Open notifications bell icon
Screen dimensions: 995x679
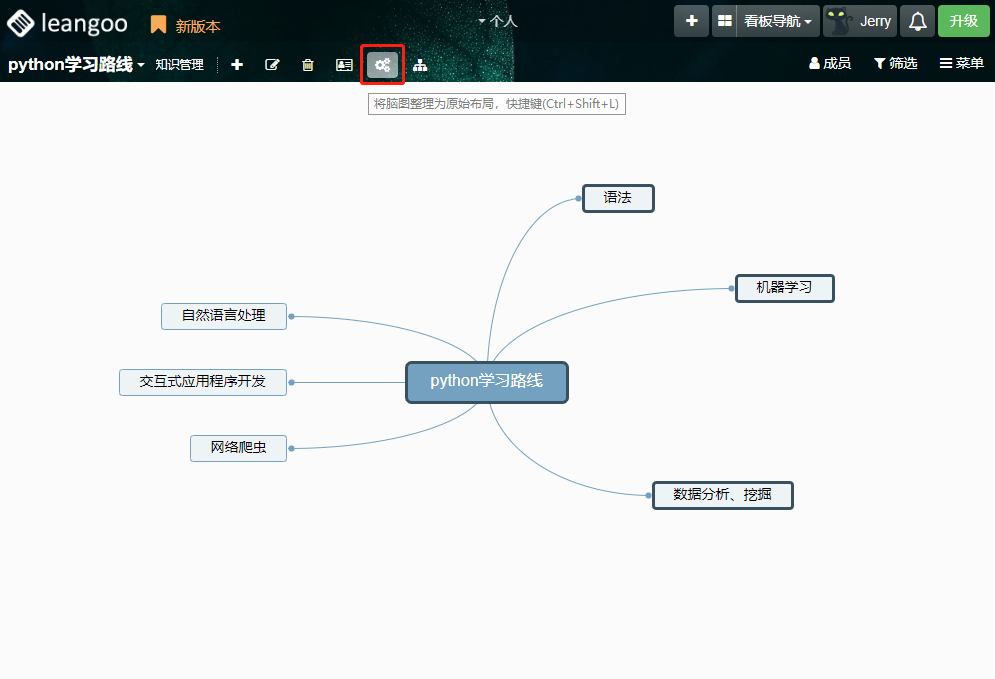click(x=917, y=21)
